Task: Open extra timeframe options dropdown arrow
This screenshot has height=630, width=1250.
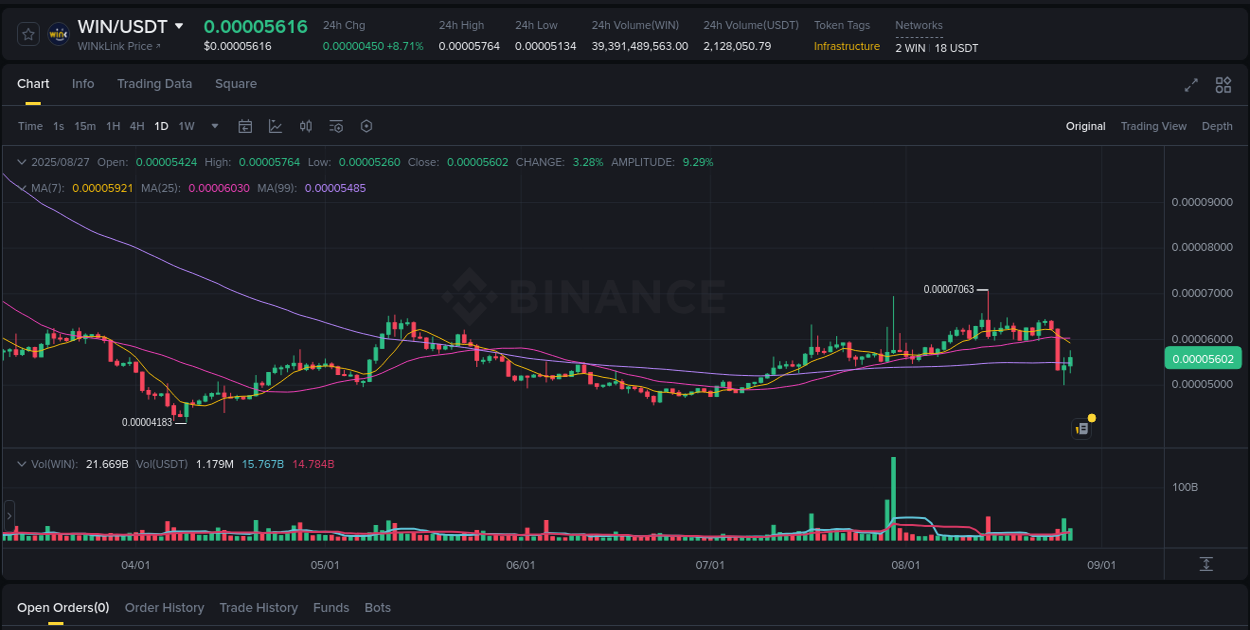Action: tap(214, 126)
